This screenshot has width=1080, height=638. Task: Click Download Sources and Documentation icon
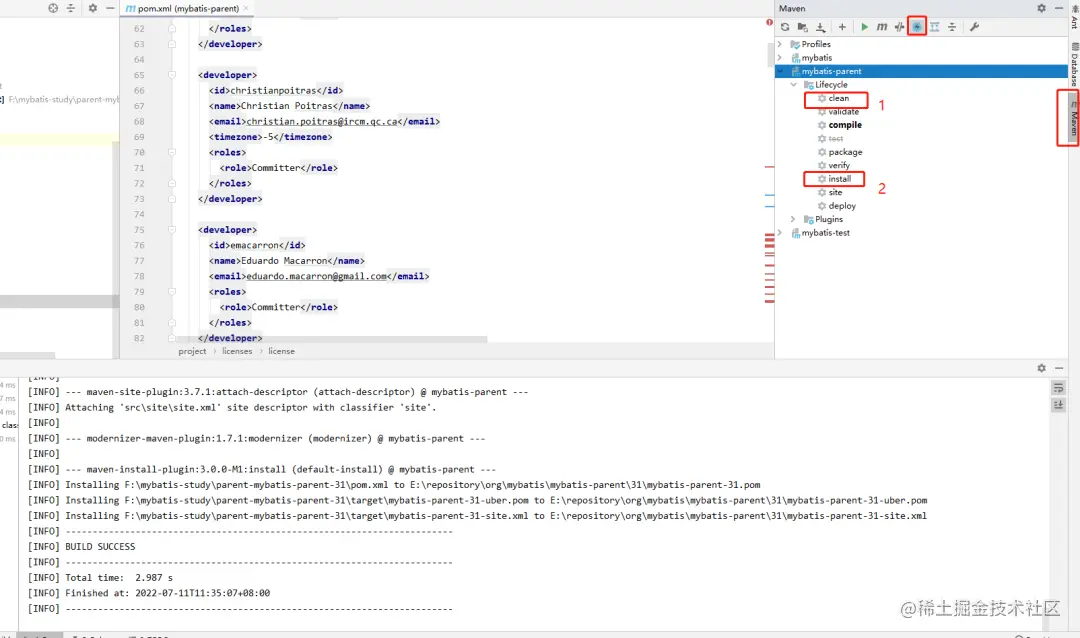point(820,27)
